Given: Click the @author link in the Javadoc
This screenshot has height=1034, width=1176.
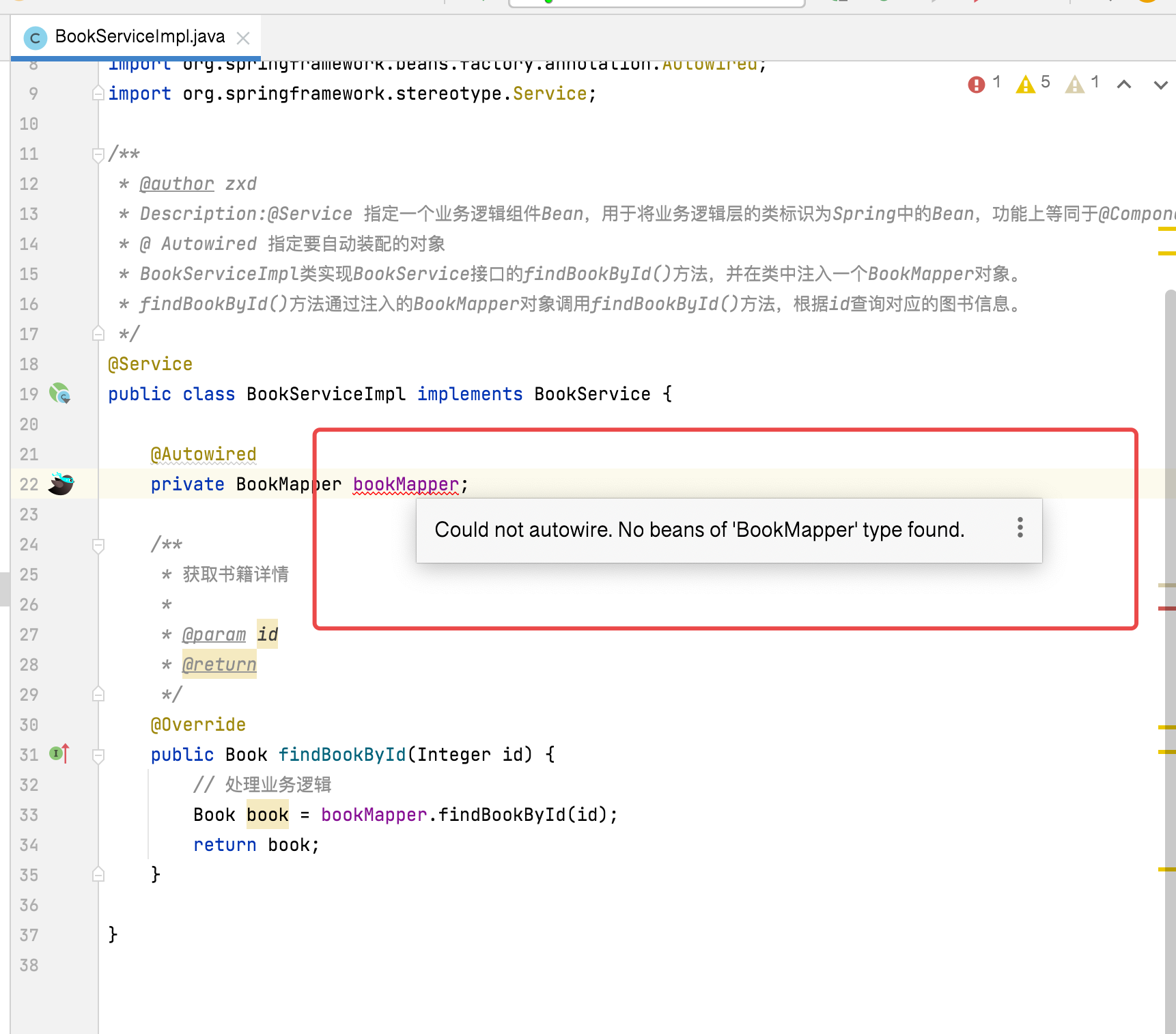Looking at the screenshot, I should pos(176,183).
